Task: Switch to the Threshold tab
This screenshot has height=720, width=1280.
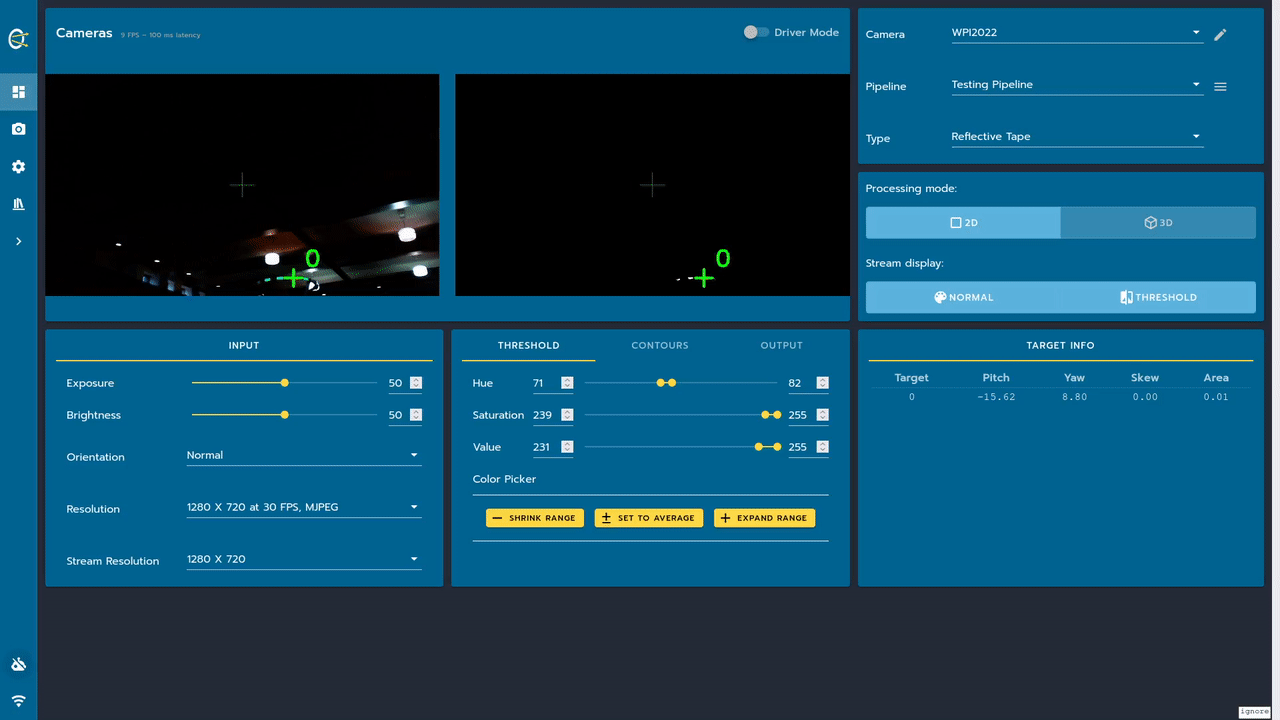Action: pyautogui.click(x=528, y=345)
